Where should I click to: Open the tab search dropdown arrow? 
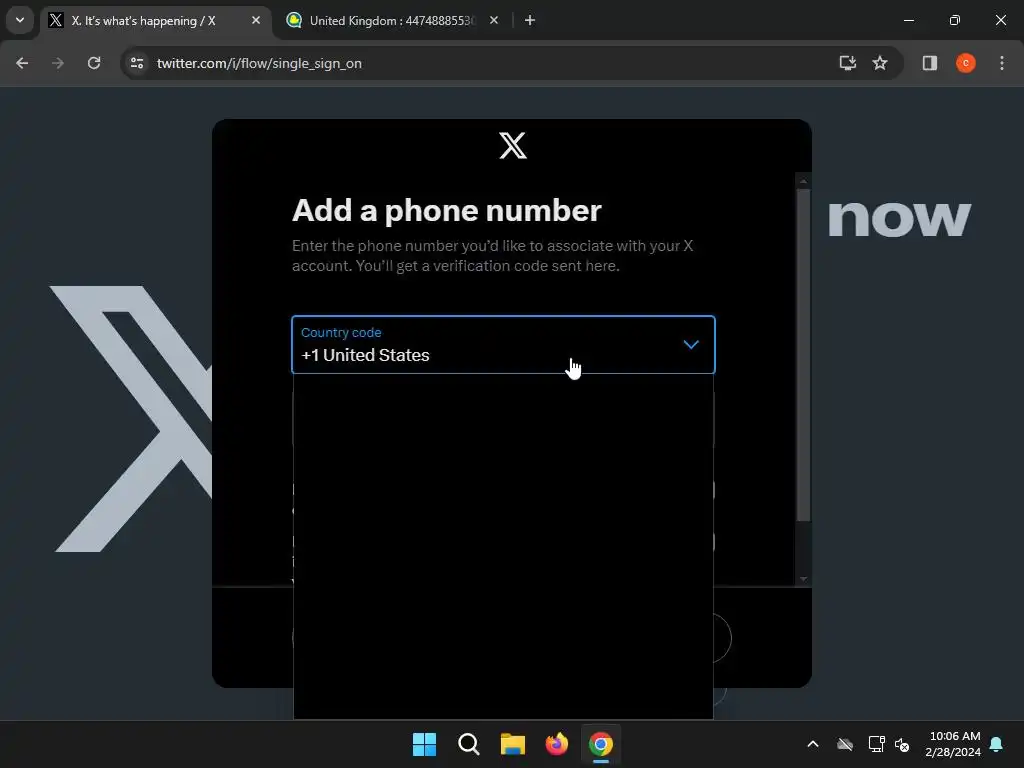(x=20, y=20)
